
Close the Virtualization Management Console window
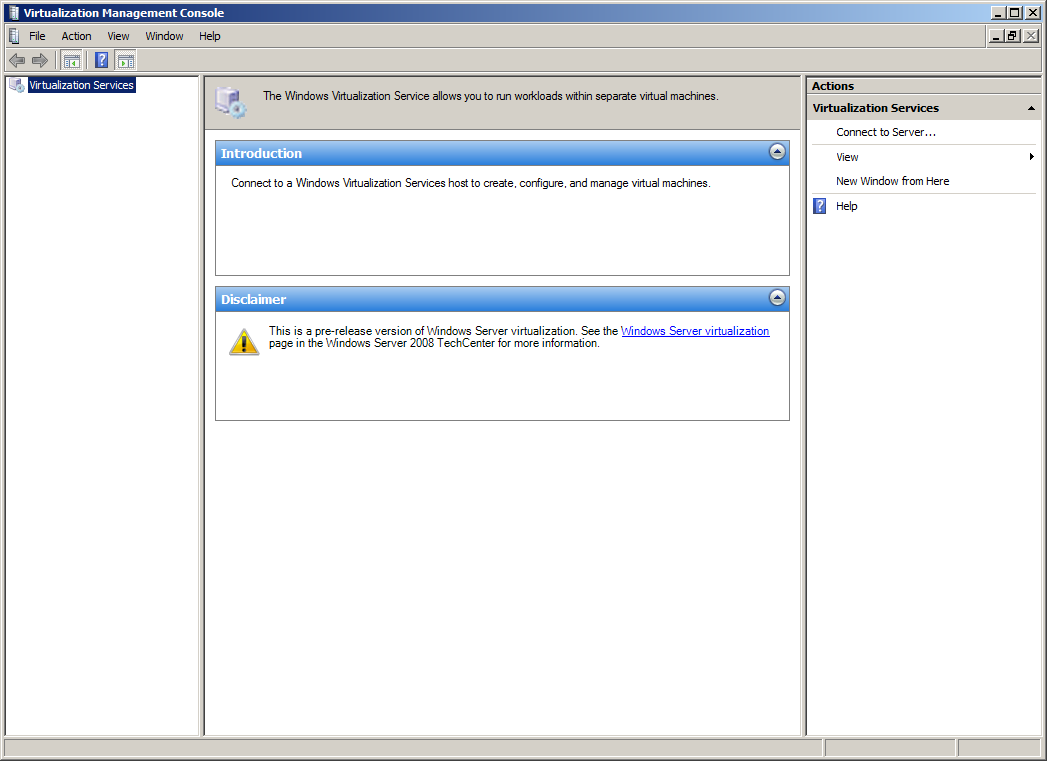pos(1032,13)
